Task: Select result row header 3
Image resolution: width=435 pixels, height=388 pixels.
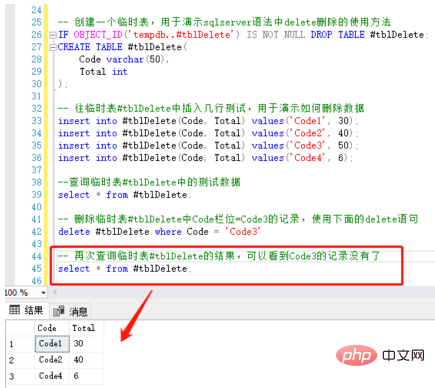Action: [20, 376]
